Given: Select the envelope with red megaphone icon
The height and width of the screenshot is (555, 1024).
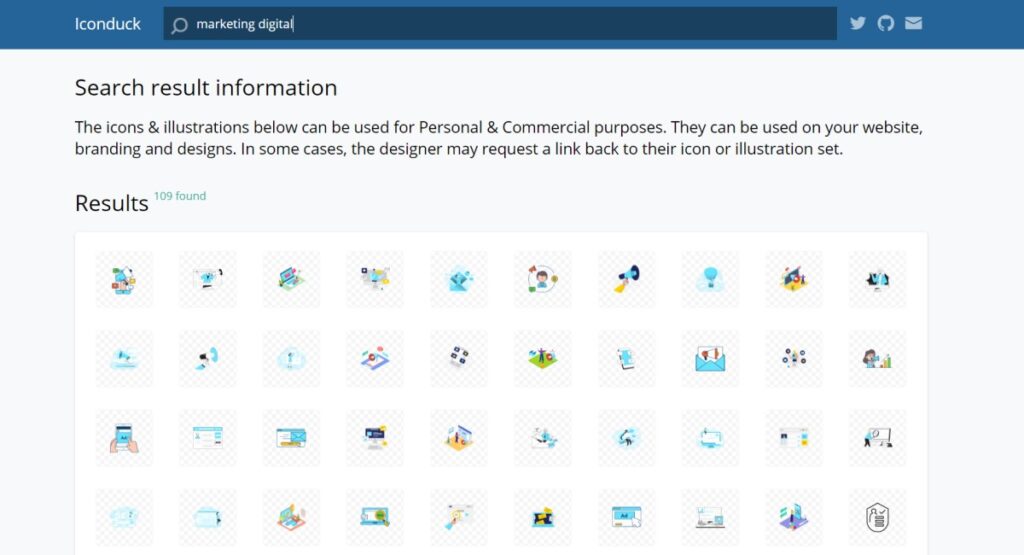Looking at the screenshot, I should 710,358.
